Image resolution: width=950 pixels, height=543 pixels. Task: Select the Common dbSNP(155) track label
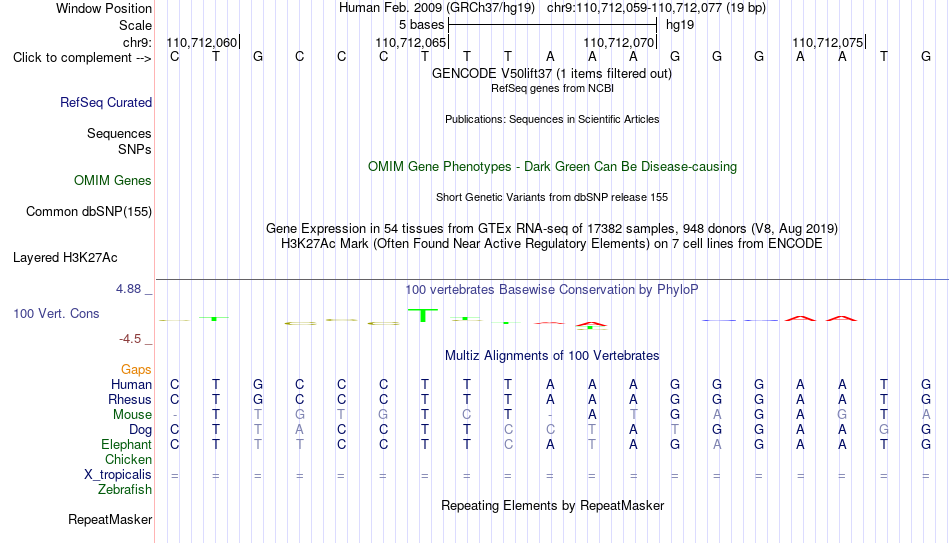point(89,212)
